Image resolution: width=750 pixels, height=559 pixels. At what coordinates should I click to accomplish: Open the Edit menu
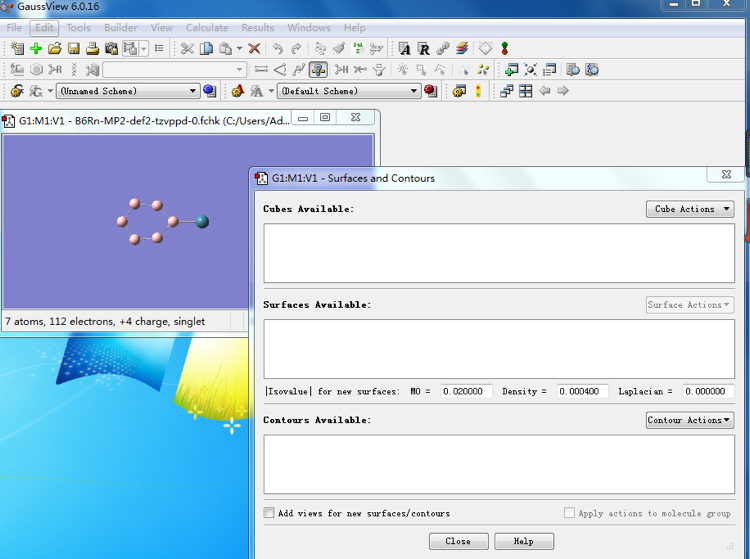[x=44, y=28]
